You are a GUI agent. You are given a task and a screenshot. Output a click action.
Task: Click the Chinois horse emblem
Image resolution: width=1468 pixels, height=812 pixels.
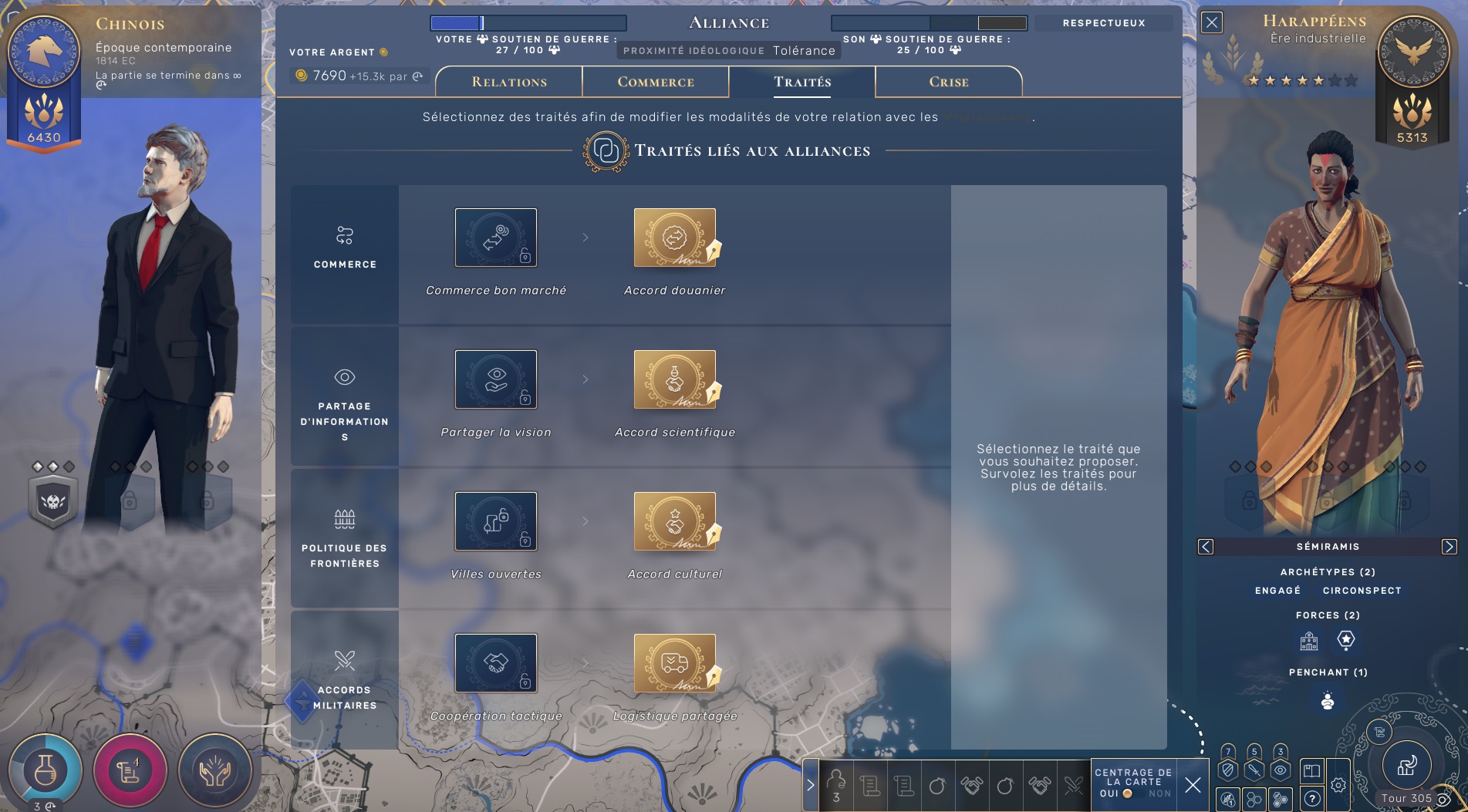(44, 52)
